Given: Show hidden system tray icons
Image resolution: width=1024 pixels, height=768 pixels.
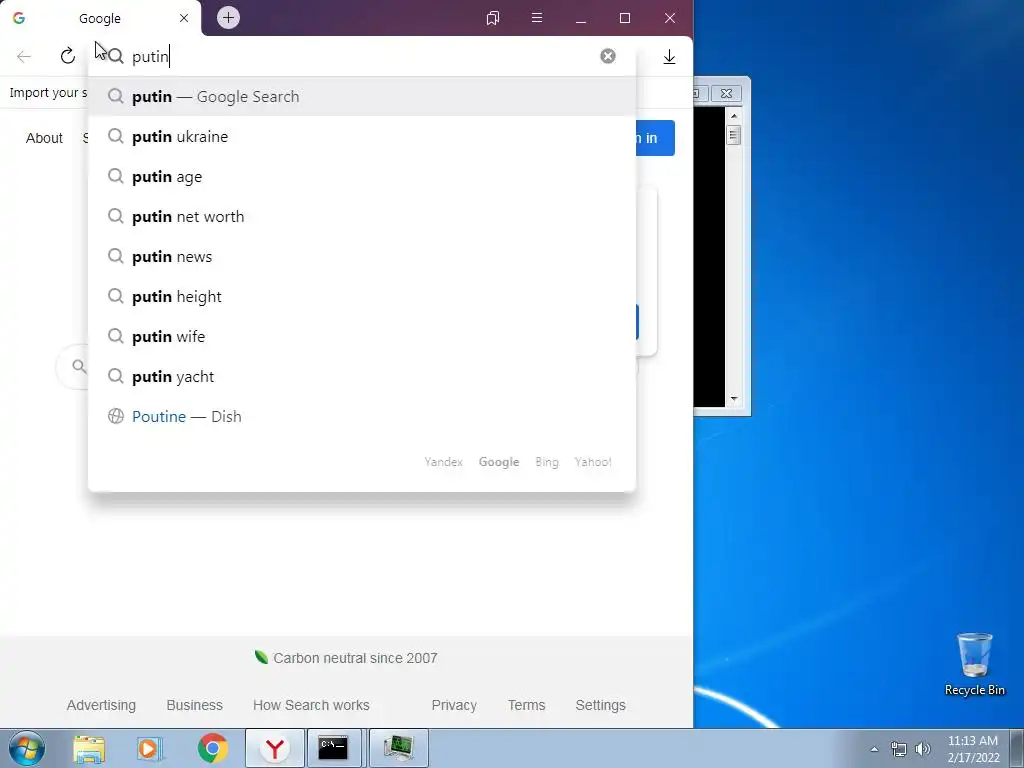Looking at the screenshot, I should 874,749.
